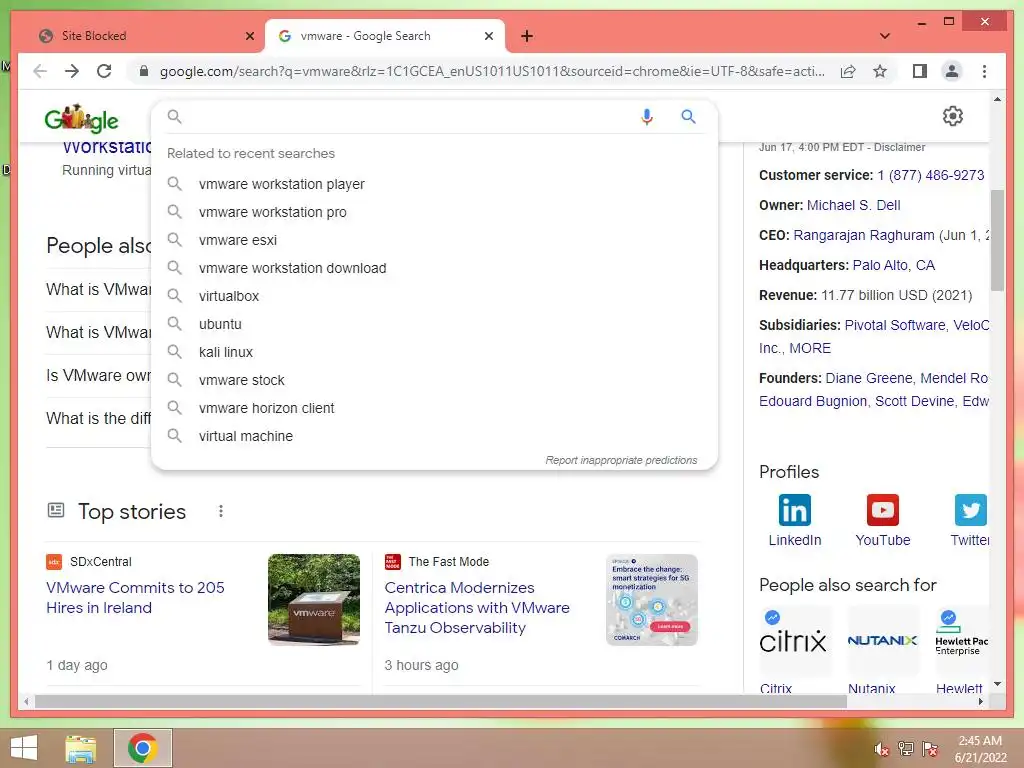
Task: Open the Rangarajan Raghuram CEO link
Action: pos(863,235)
